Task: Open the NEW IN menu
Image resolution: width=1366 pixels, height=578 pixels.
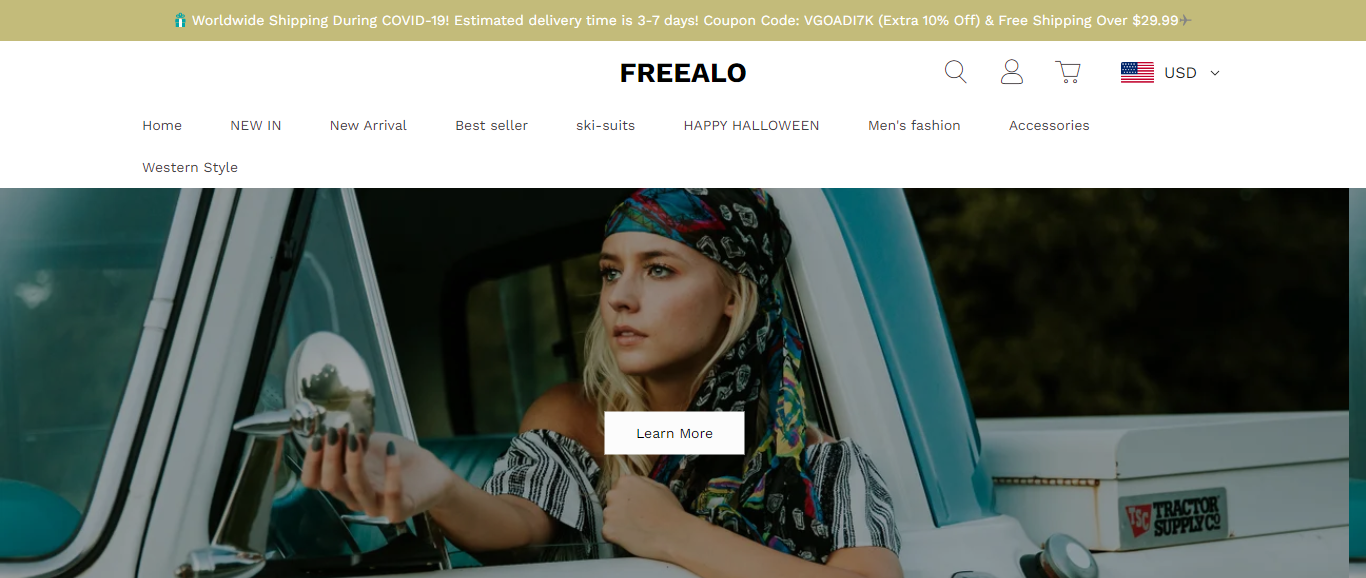Action: (256, 125)
